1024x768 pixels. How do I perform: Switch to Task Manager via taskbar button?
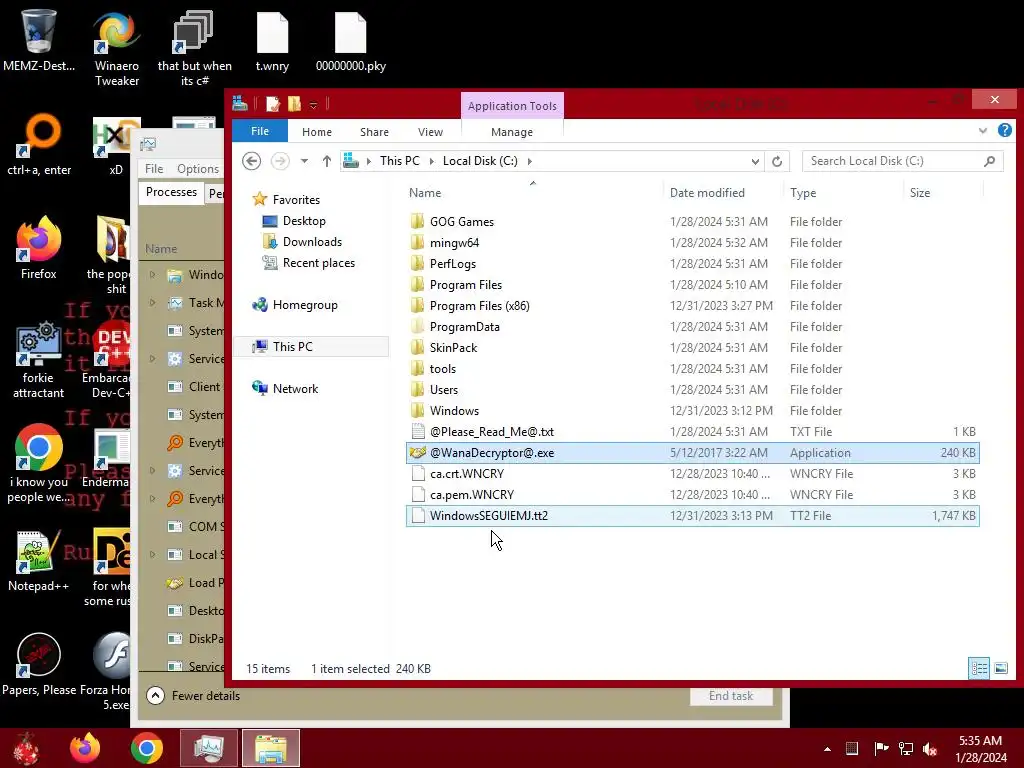(x=209, y=748)
